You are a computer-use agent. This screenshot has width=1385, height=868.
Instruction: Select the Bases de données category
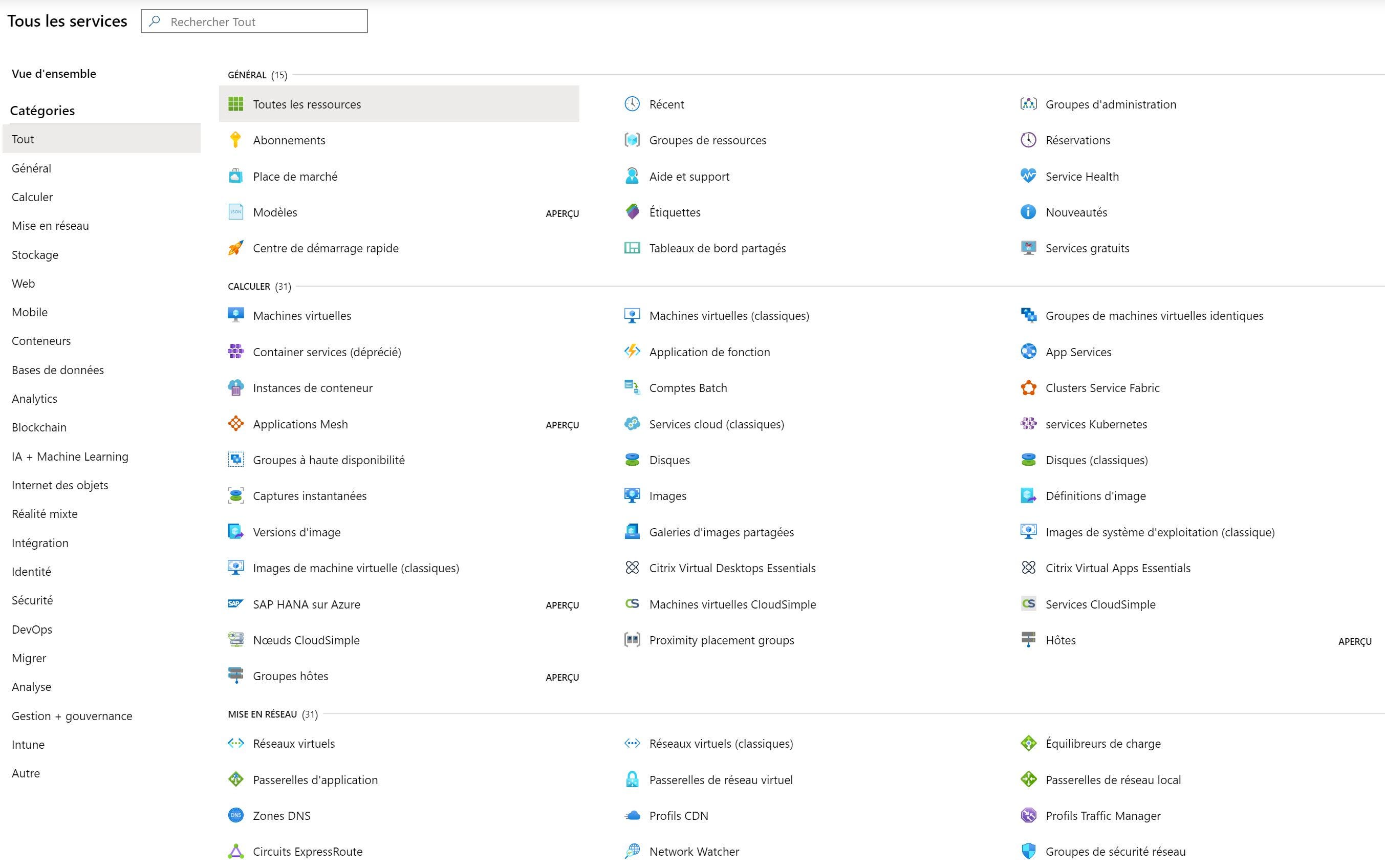pos(58,370)
